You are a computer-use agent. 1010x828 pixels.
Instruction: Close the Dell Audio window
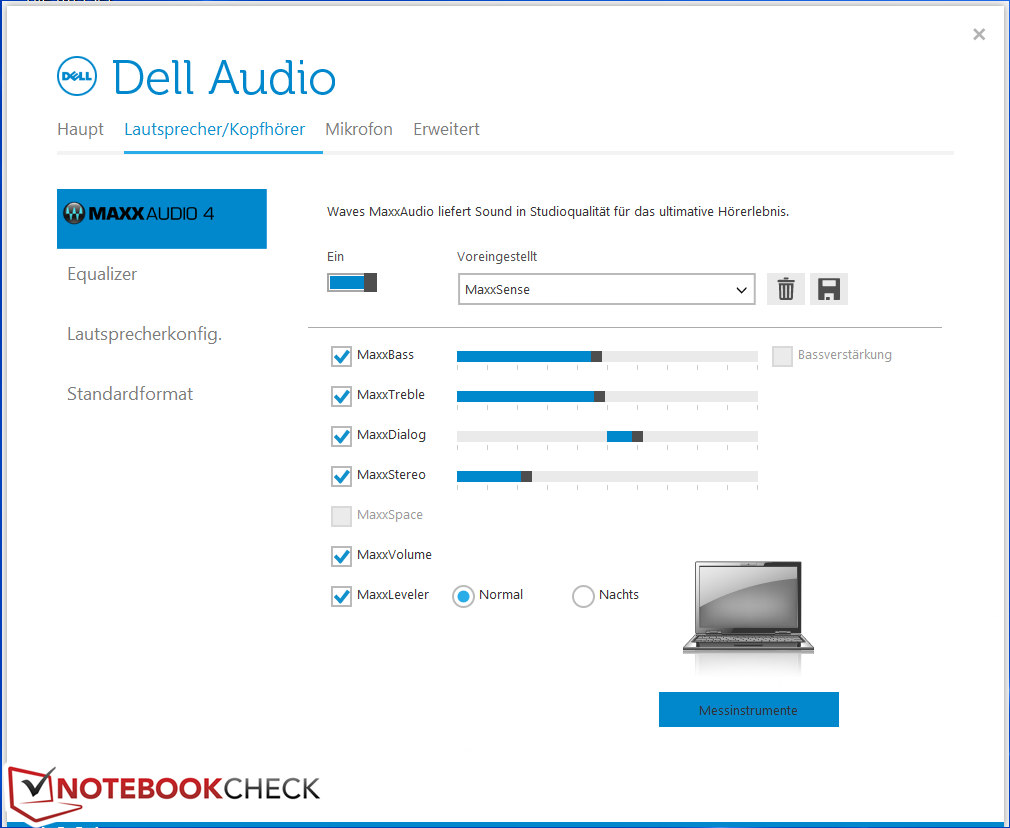[978, 34]
